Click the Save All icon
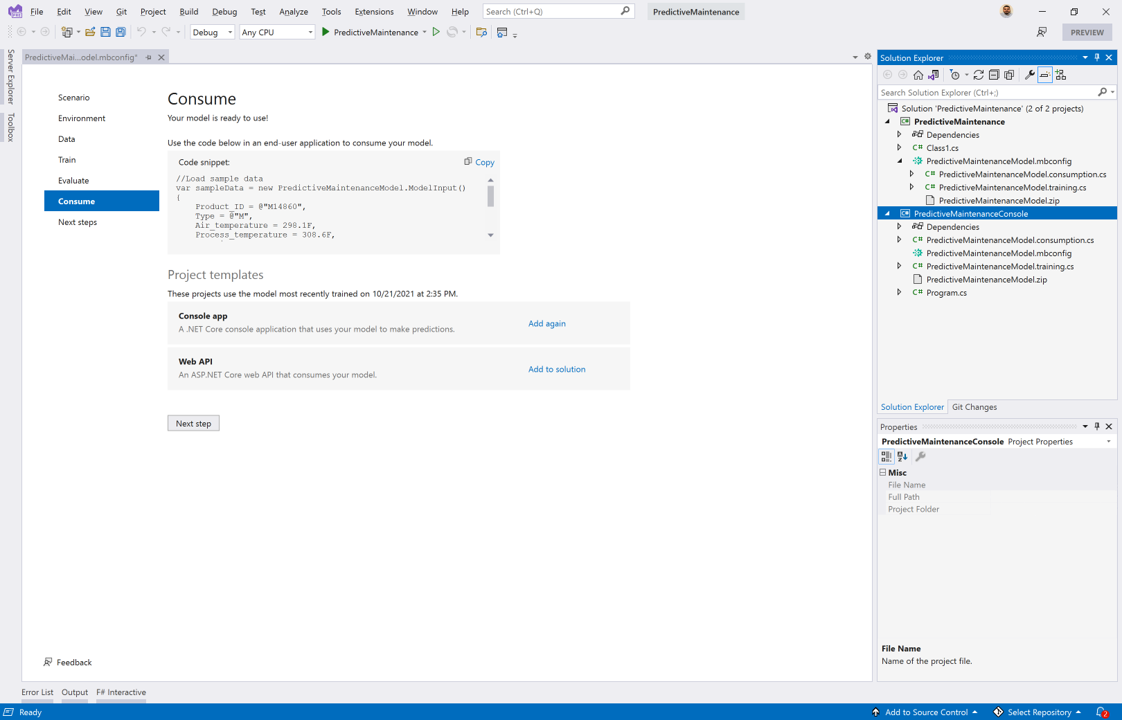Image resolution: width=1122 pixels, height=720 pixels. click(x=121, y=32)
